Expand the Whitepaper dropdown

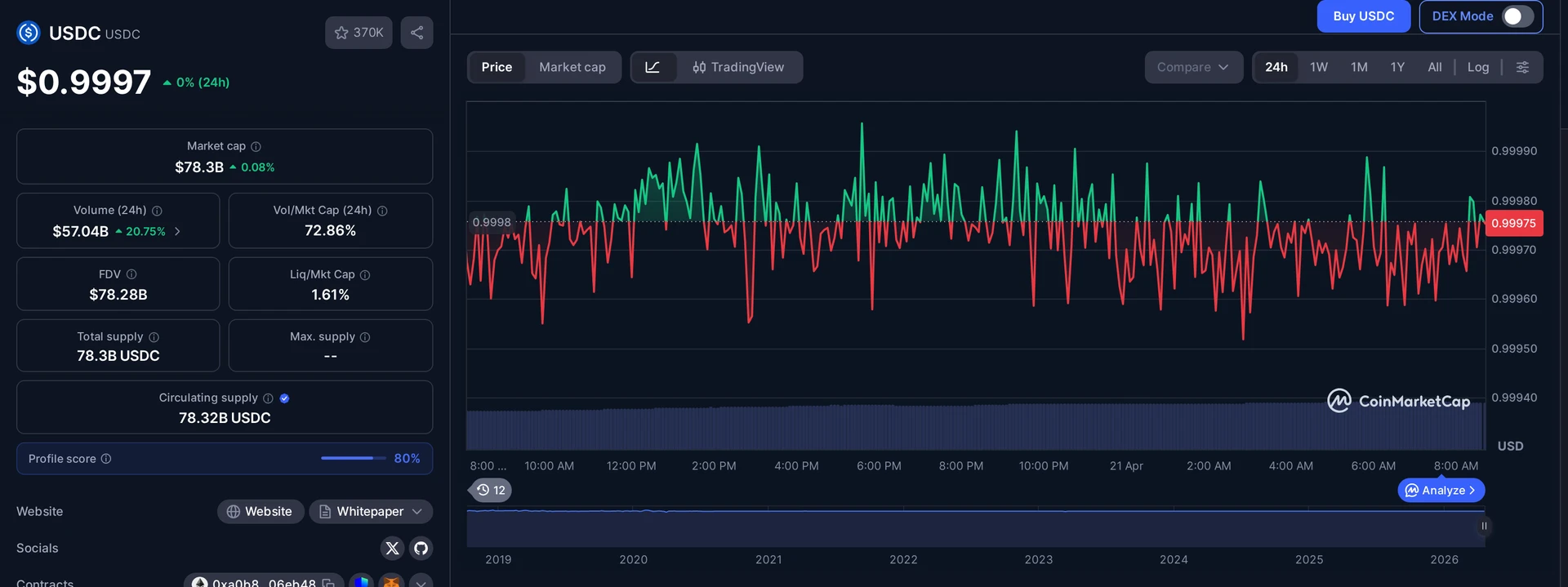tap(371, 511)
